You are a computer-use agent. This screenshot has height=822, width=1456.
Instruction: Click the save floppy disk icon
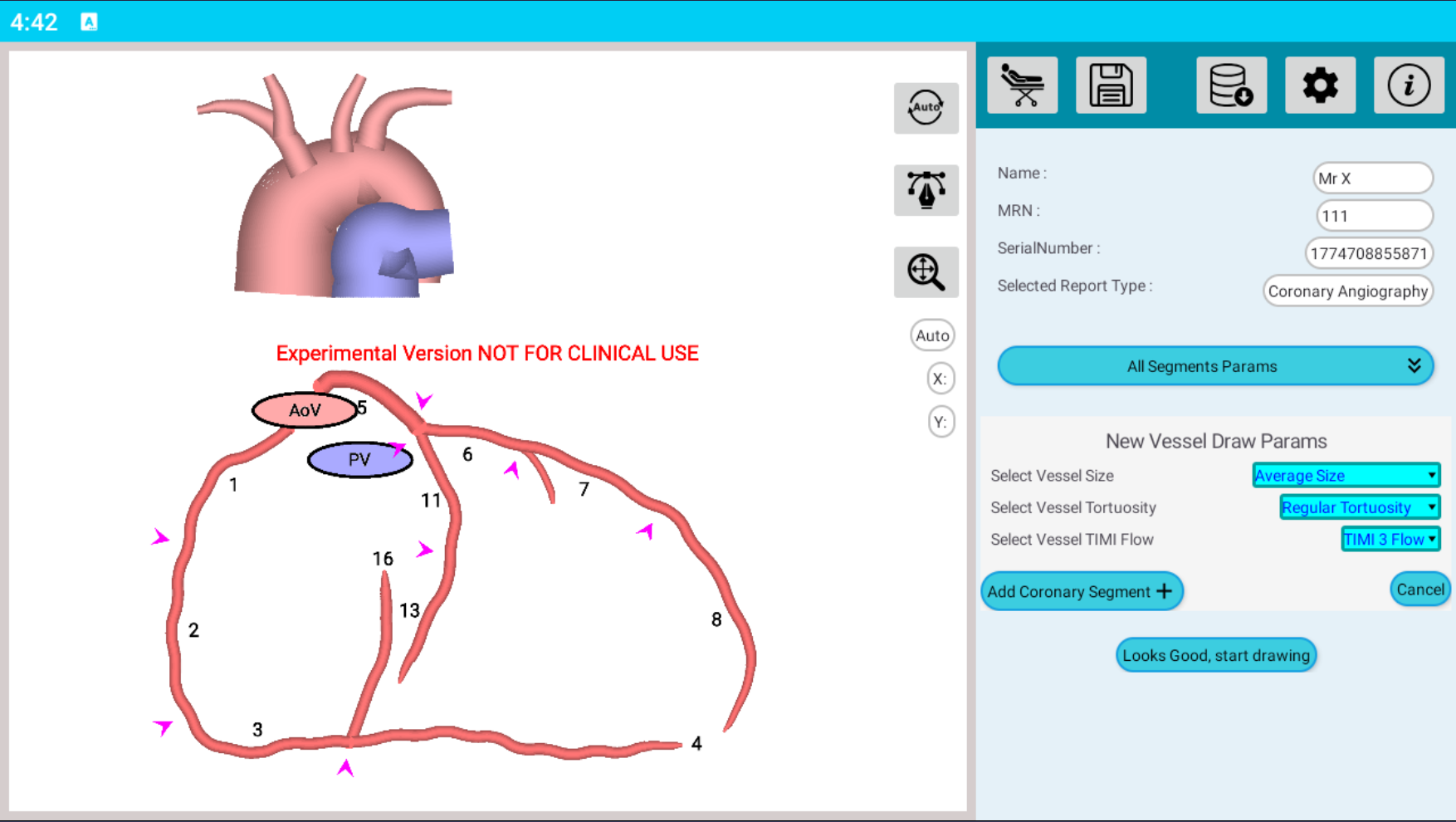click(1111, 86)
